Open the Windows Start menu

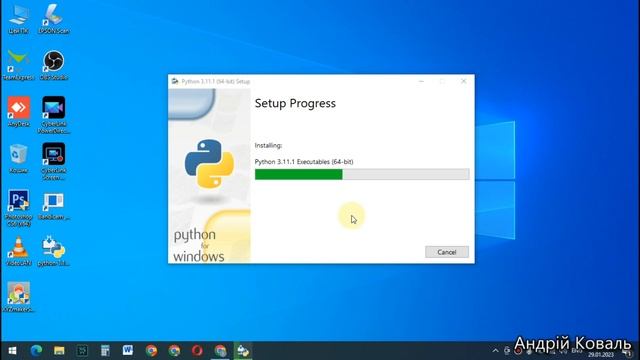point(12,351)
